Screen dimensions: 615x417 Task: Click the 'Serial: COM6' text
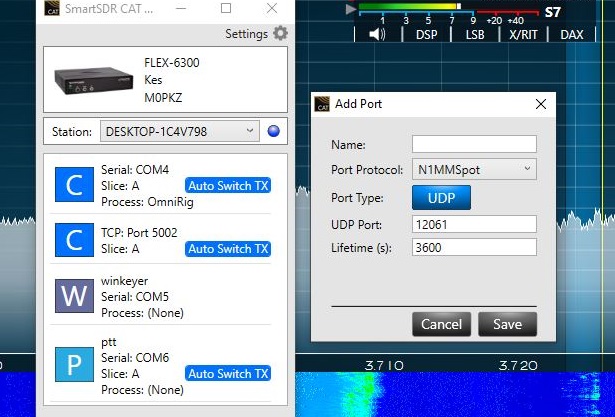[x=135, y=357]
